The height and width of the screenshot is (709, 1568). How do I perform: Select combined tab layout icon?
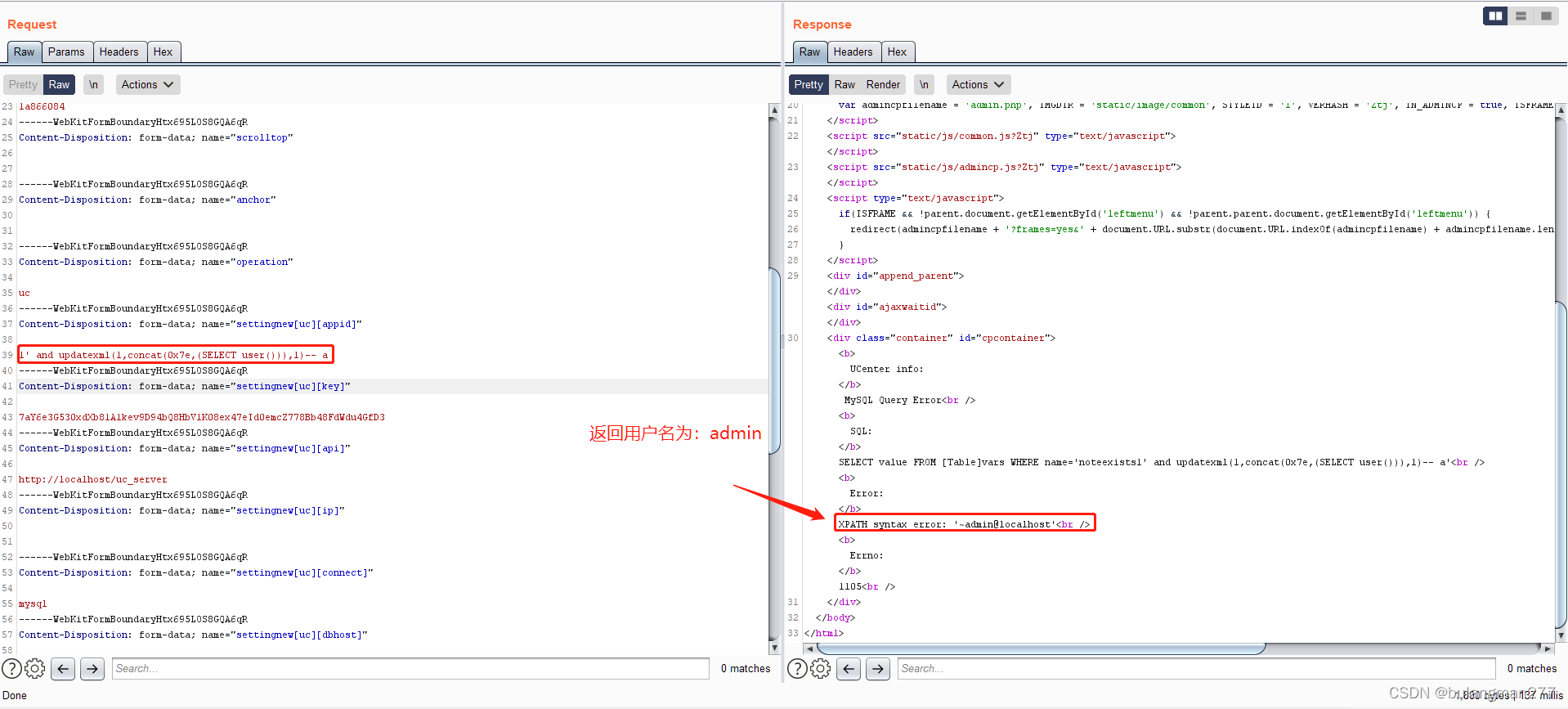[x=1546, y=16]
